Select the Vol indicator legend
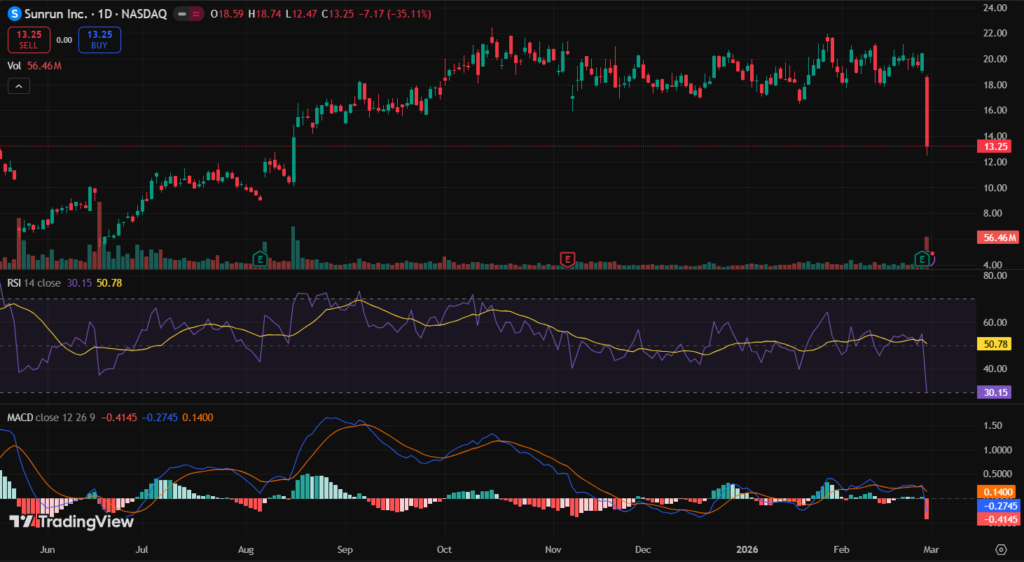The height and width of the screenshot is (562, 1024). 15,66
